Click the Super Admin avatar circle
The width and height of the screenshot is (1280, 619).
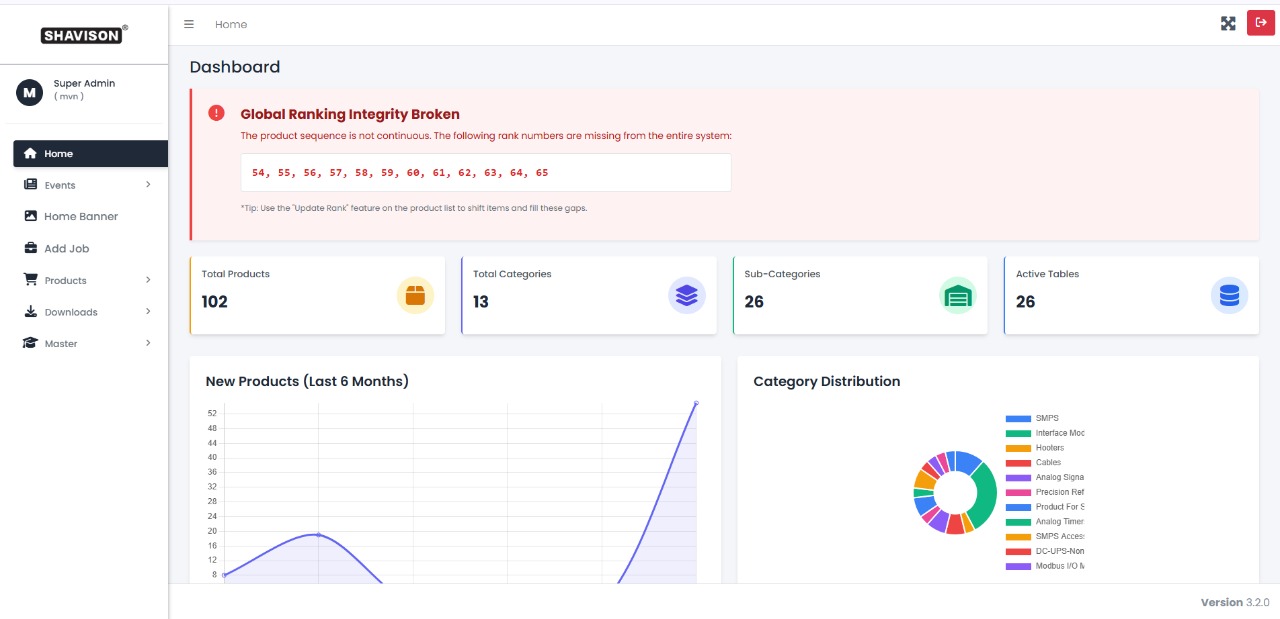29,92
